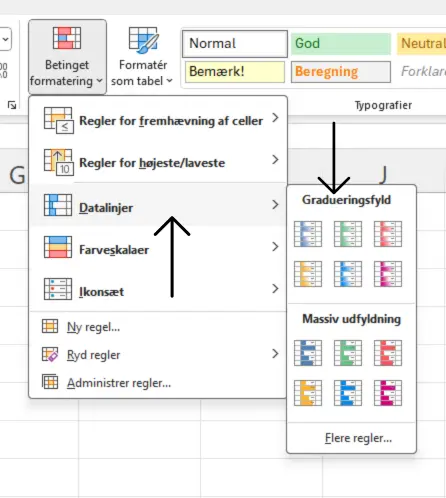
Task: Select orange solid fill data bar
Action: coord(308,393)
